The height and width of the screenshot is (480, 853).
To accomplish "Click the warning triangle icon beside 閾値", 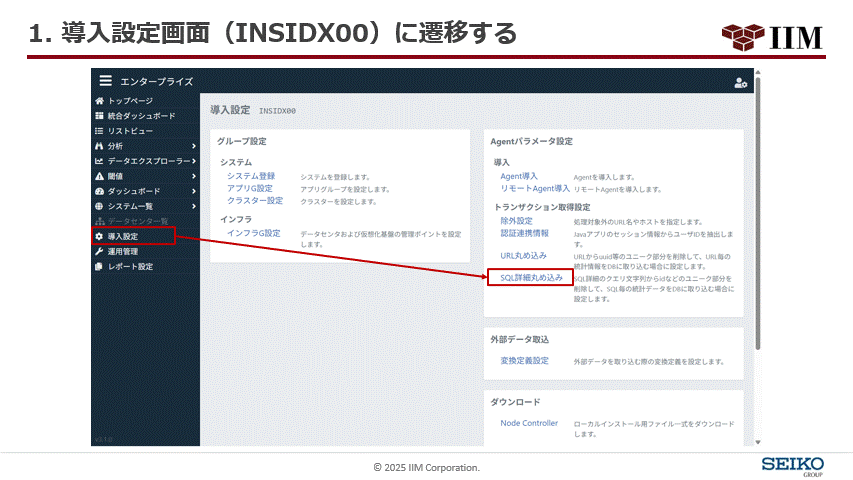I will pos(99,176).
